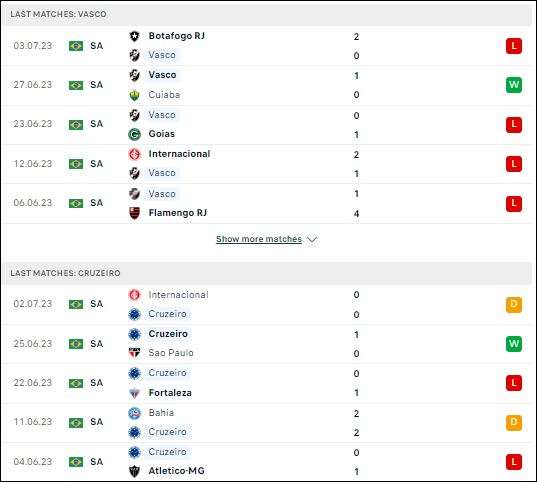Open Show more matches link
The height and width of the screenshot is (482, 537).
(x=259, y=239)
